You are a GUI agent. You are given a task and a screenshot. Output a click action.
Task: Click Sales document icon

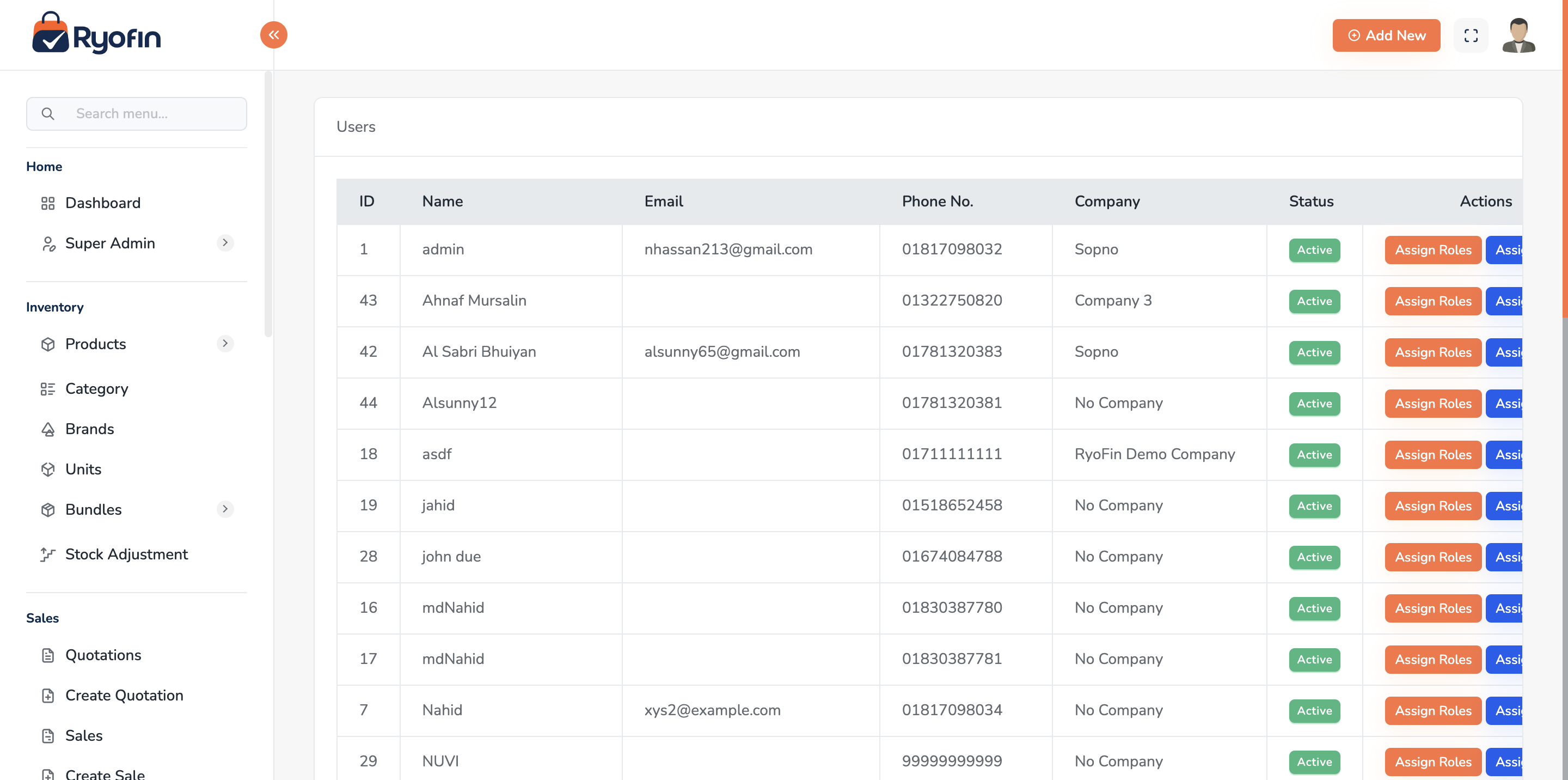click(x=48, y=736)
